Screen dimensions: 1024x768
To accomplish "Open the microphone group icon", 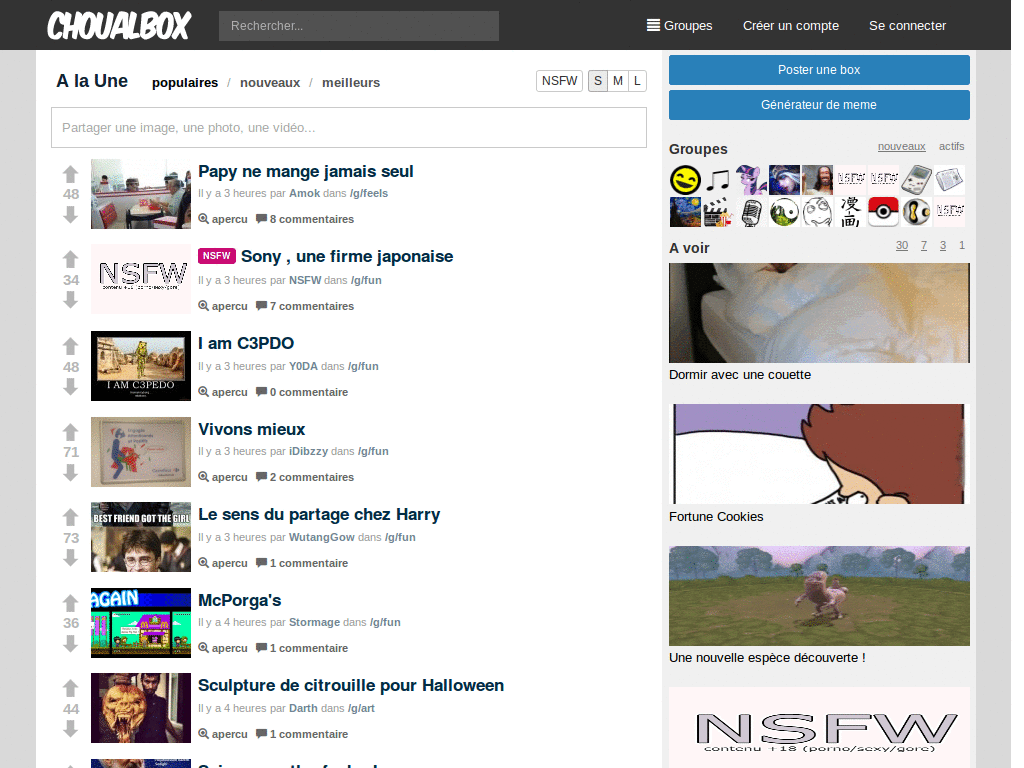I will [751, 212].
